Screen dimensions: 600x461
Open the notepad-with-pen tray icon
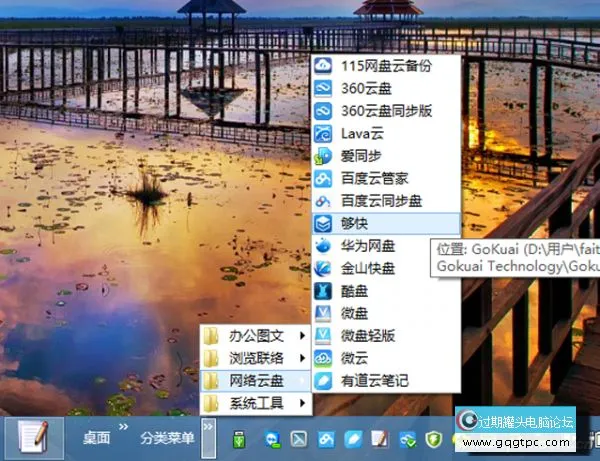[380, 439]
